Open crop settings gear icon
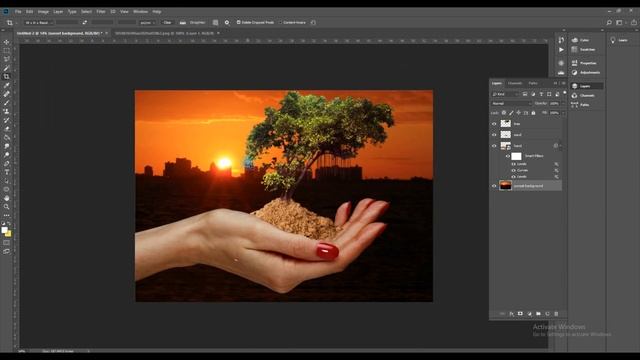 227,22
